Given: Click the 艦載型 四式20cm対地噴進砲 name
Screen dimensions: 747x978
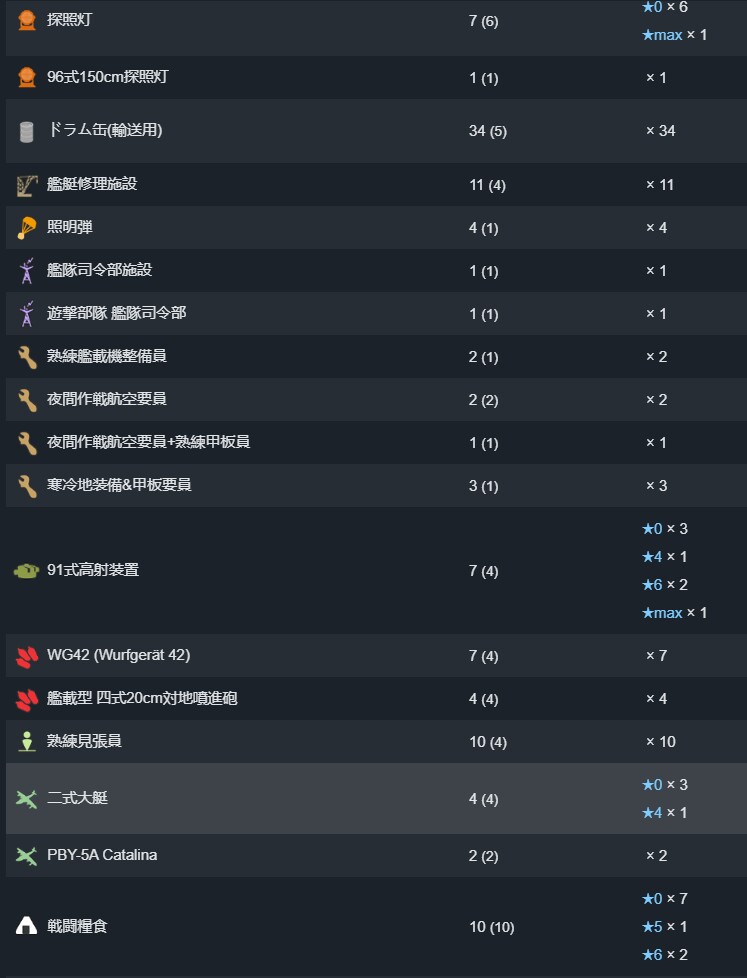Looking at the screenshot, I should coord(141,698).
